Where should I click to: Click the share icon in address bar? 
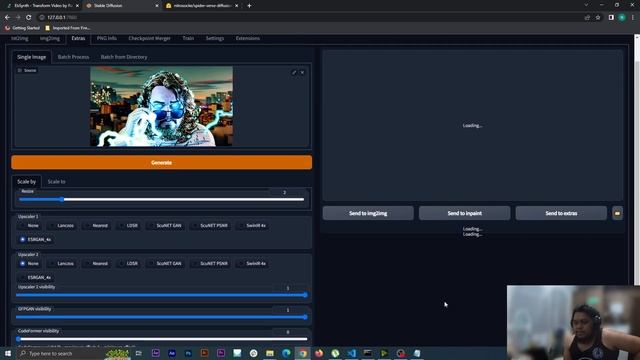point(587,18)
